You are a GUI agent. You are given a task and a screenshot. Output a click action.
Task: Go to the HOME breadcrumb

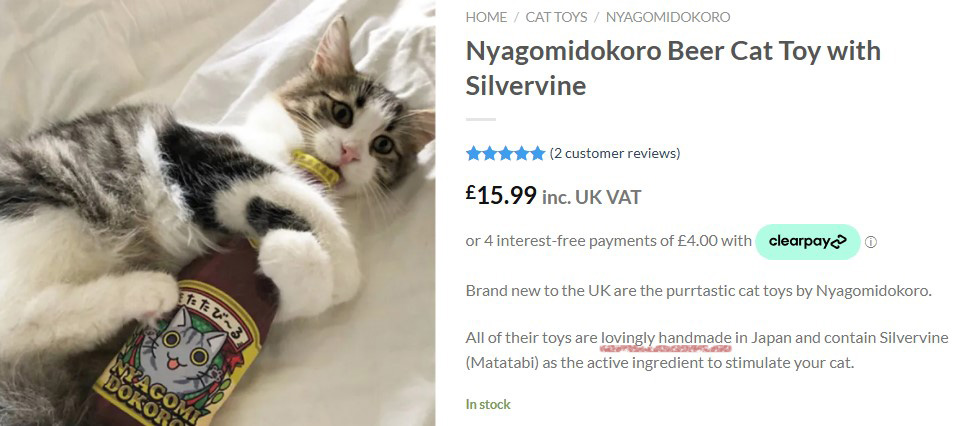coord(486,17)
